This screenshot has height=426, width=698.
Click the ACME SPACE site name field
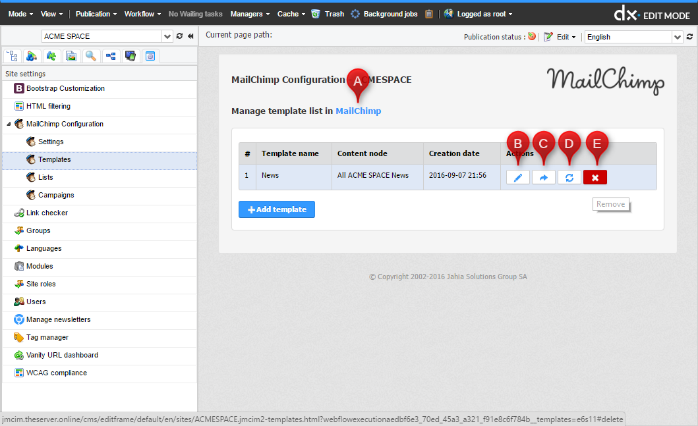(x=101, y=37)
